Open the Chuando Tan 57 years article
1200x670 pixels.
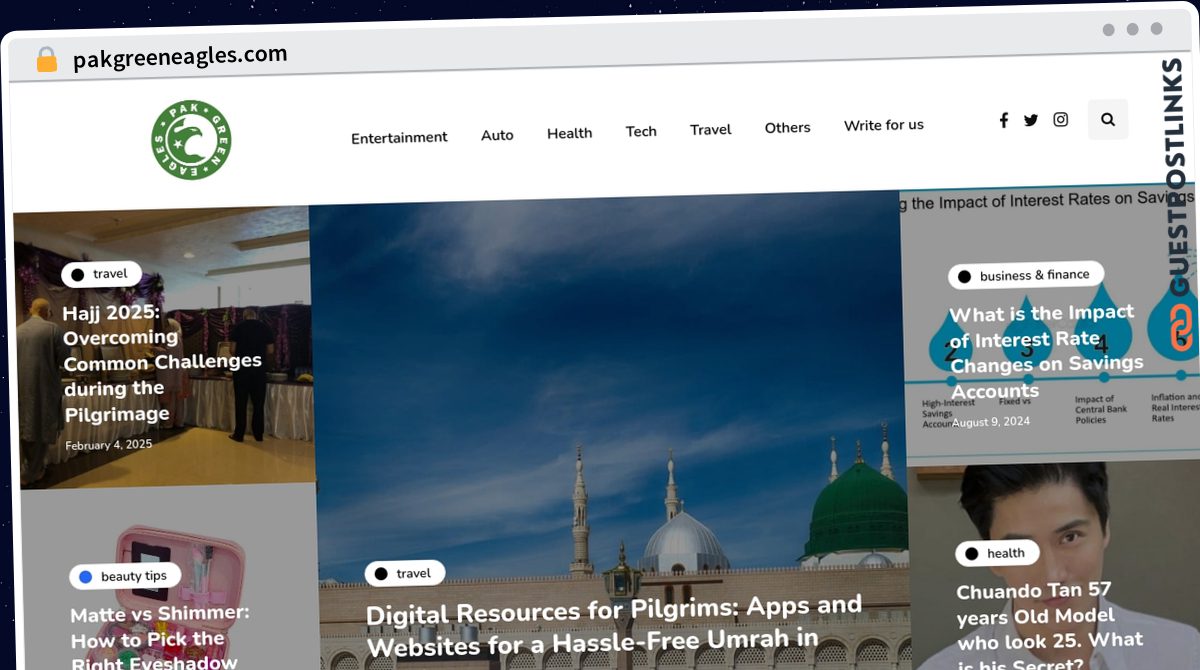[x=1050, y=627]
